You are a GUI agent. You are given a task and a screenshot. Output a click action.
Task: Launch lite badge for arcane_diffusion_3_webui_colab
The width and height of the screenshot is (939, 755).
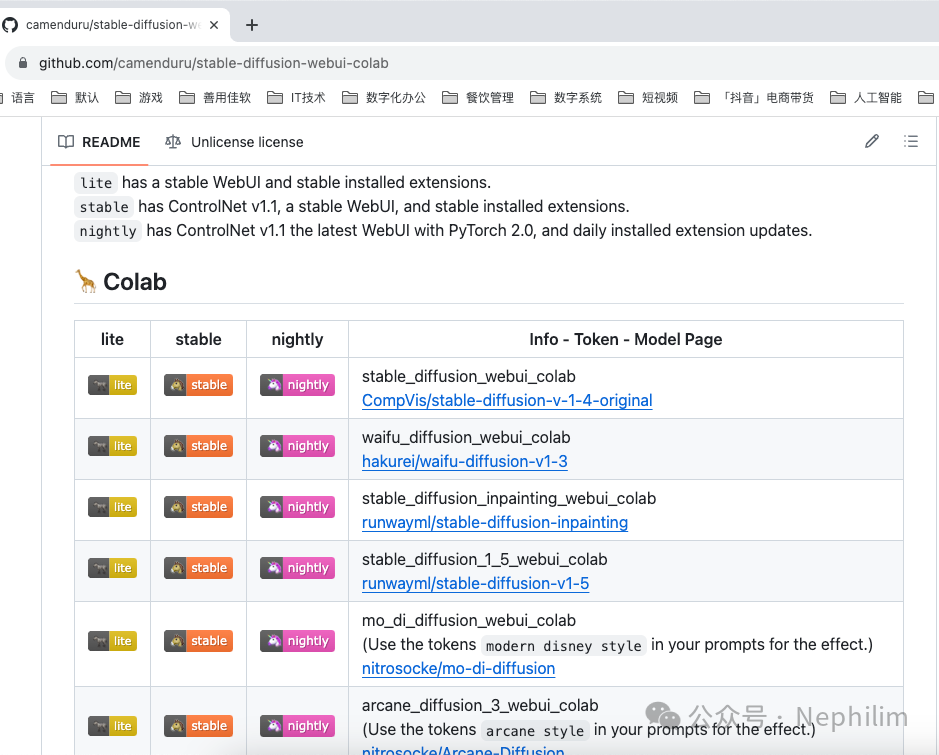tap(113, 726)
